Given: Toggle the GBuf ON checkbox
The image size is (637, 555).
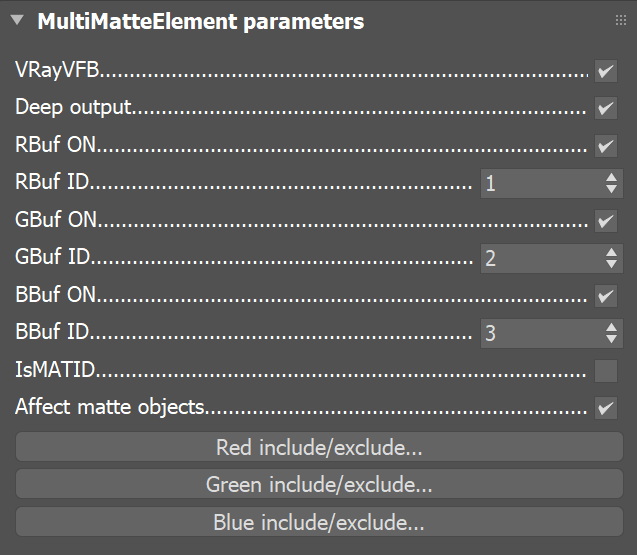Looking at the screenshot, I should coord(606,221).
